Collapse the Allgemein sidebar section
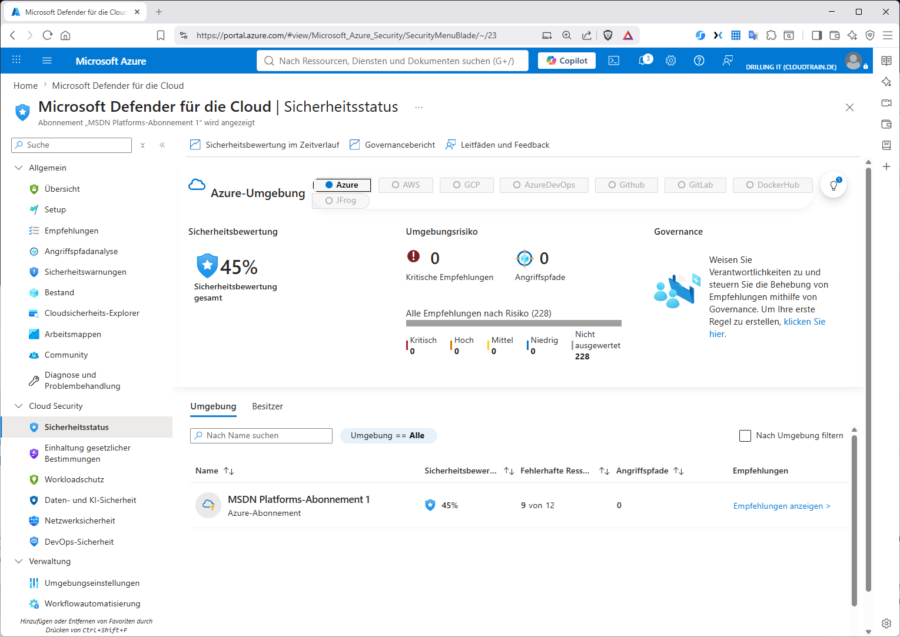900x637 pixels. click(x=18, y=168)
